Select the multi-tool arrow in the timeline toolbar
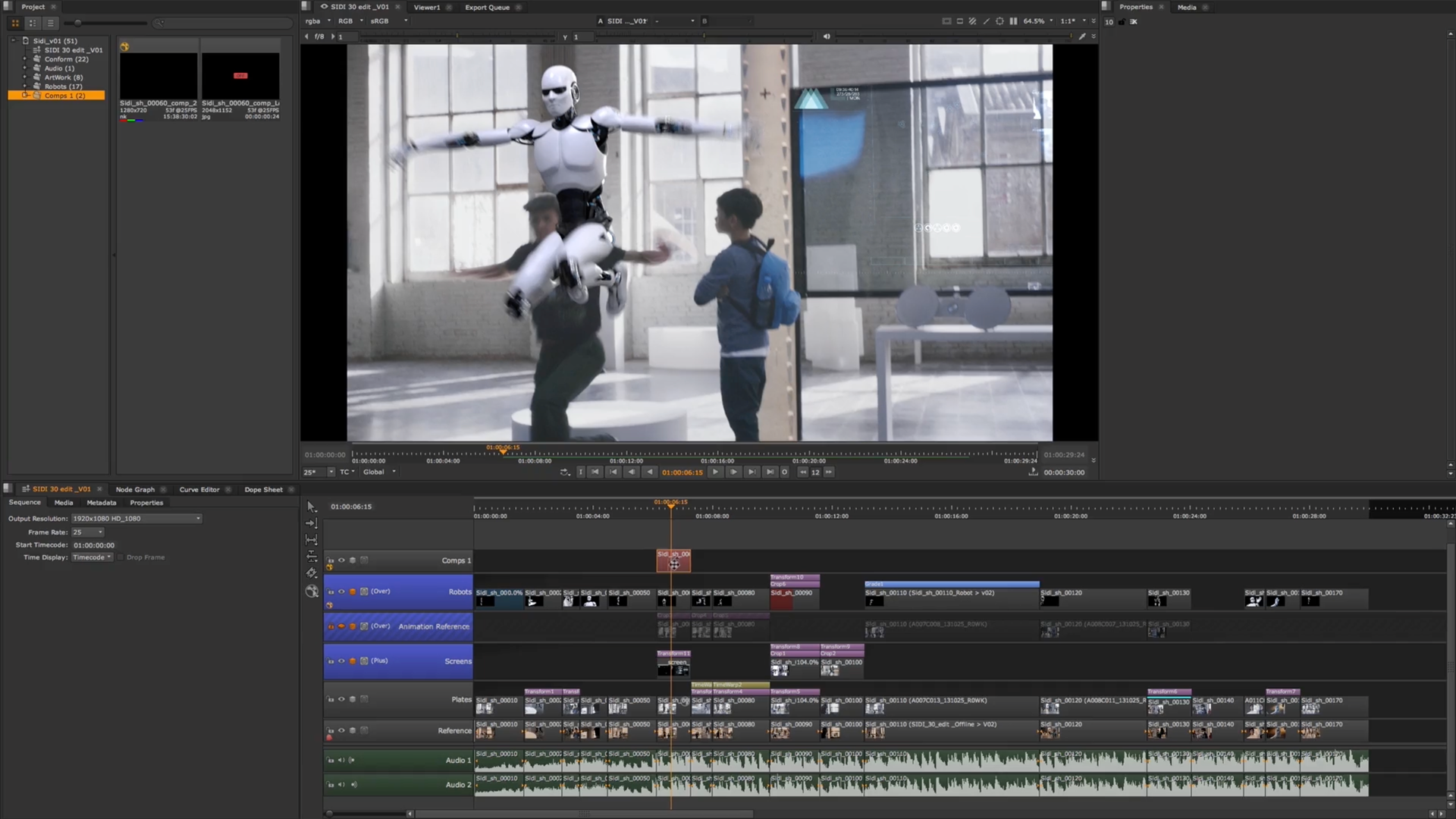Viewport: 1456px width, 819px height. point(311,507)
